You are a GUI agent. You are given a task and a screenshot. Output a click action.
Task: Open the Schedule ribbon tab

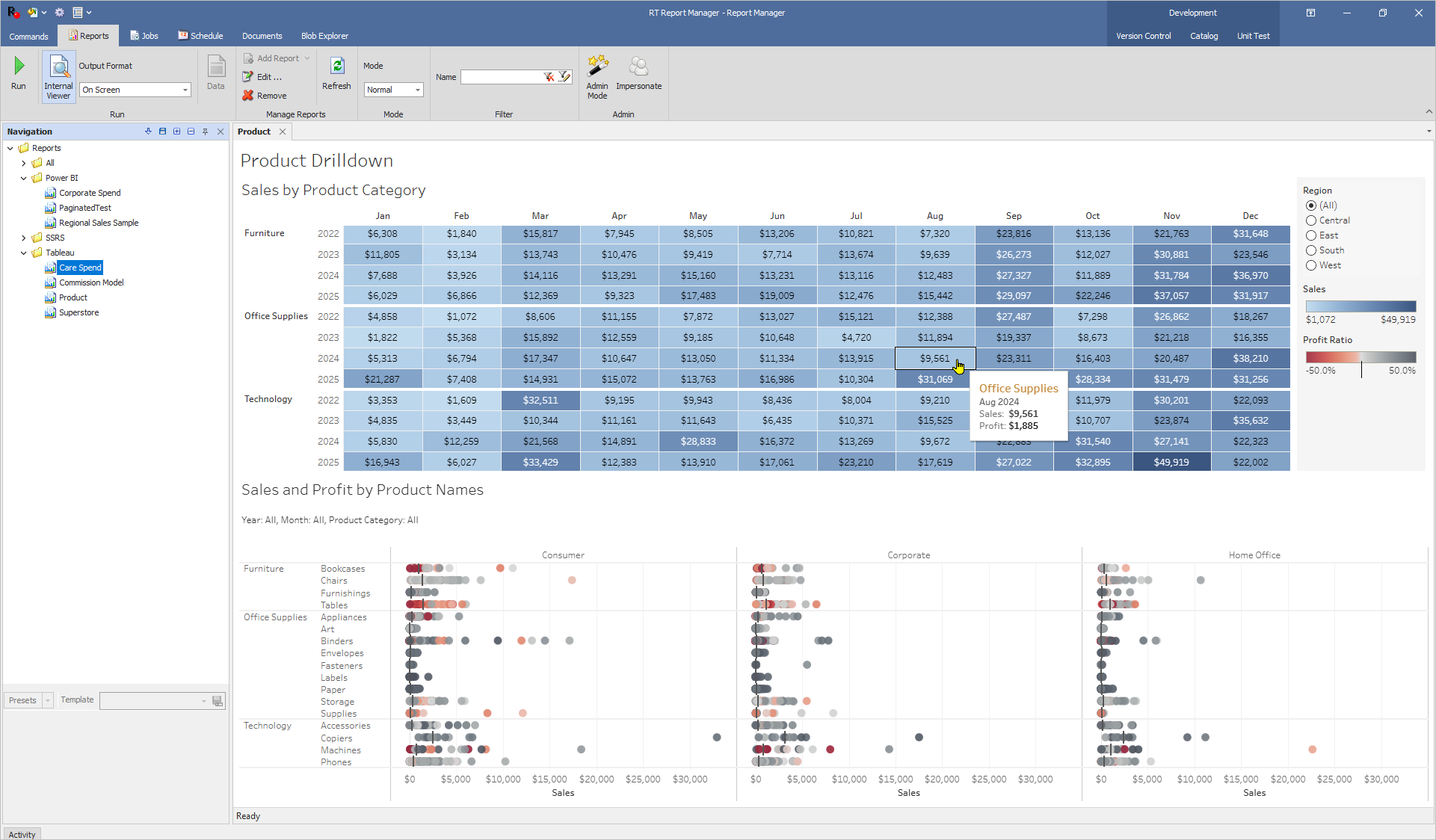pos(200,36)
